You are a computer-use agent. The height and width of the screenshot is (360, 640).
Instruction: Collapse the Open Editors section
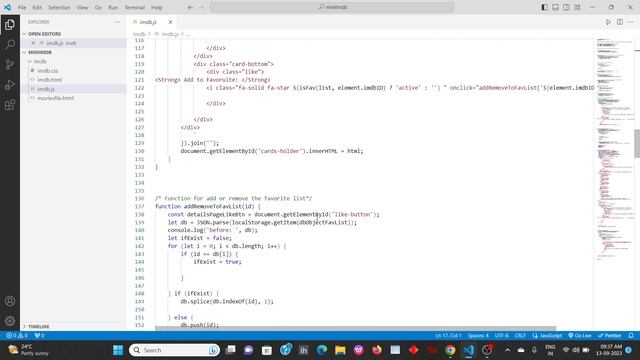pyautogui.click(x=73, y=34)
